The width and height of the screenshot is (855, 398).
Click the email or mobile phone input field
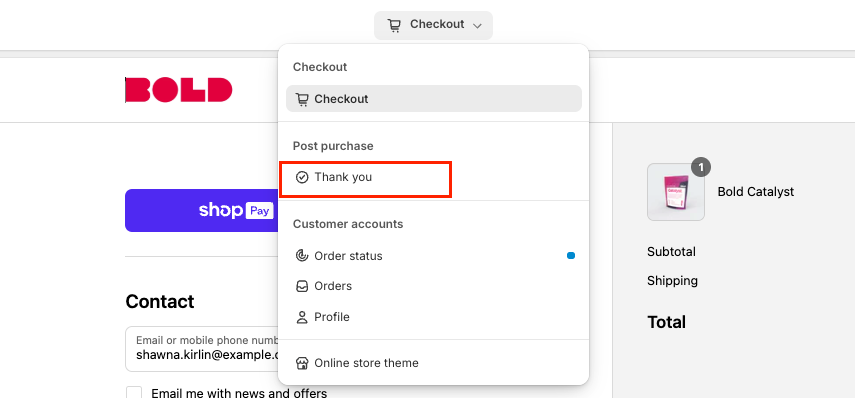[x=202, y=349]
